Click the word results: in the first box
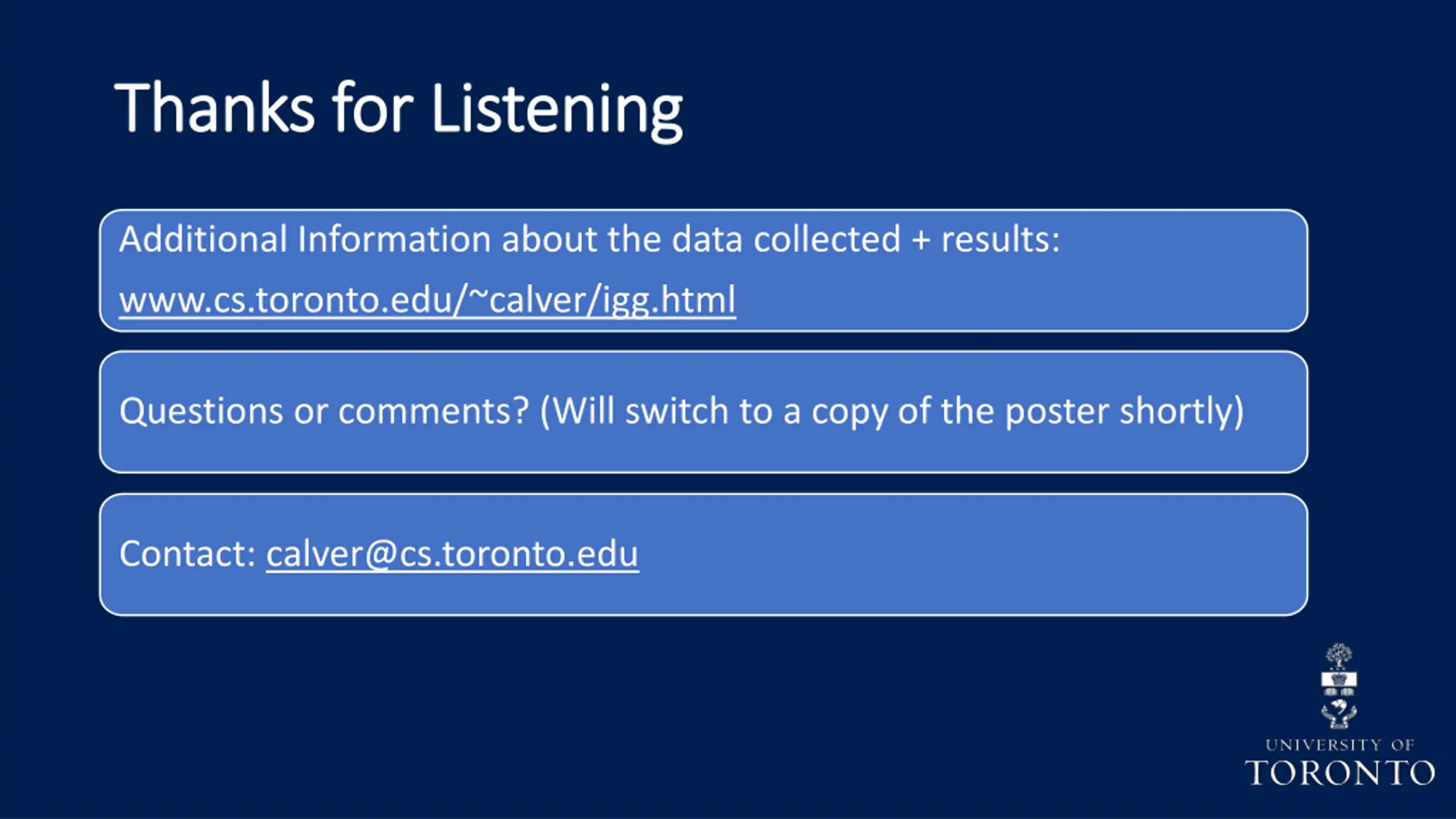 click(1000, 239)
